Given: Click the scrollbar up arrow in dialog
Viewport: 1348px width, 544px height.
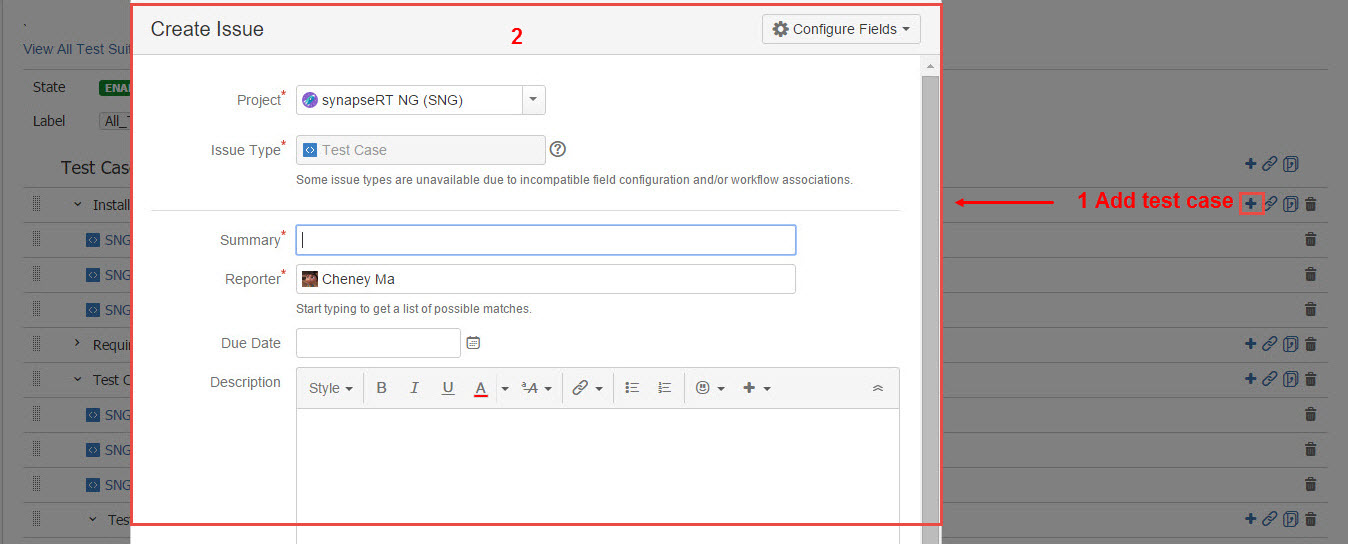Looking at the screenshot, I should (930, 66).
